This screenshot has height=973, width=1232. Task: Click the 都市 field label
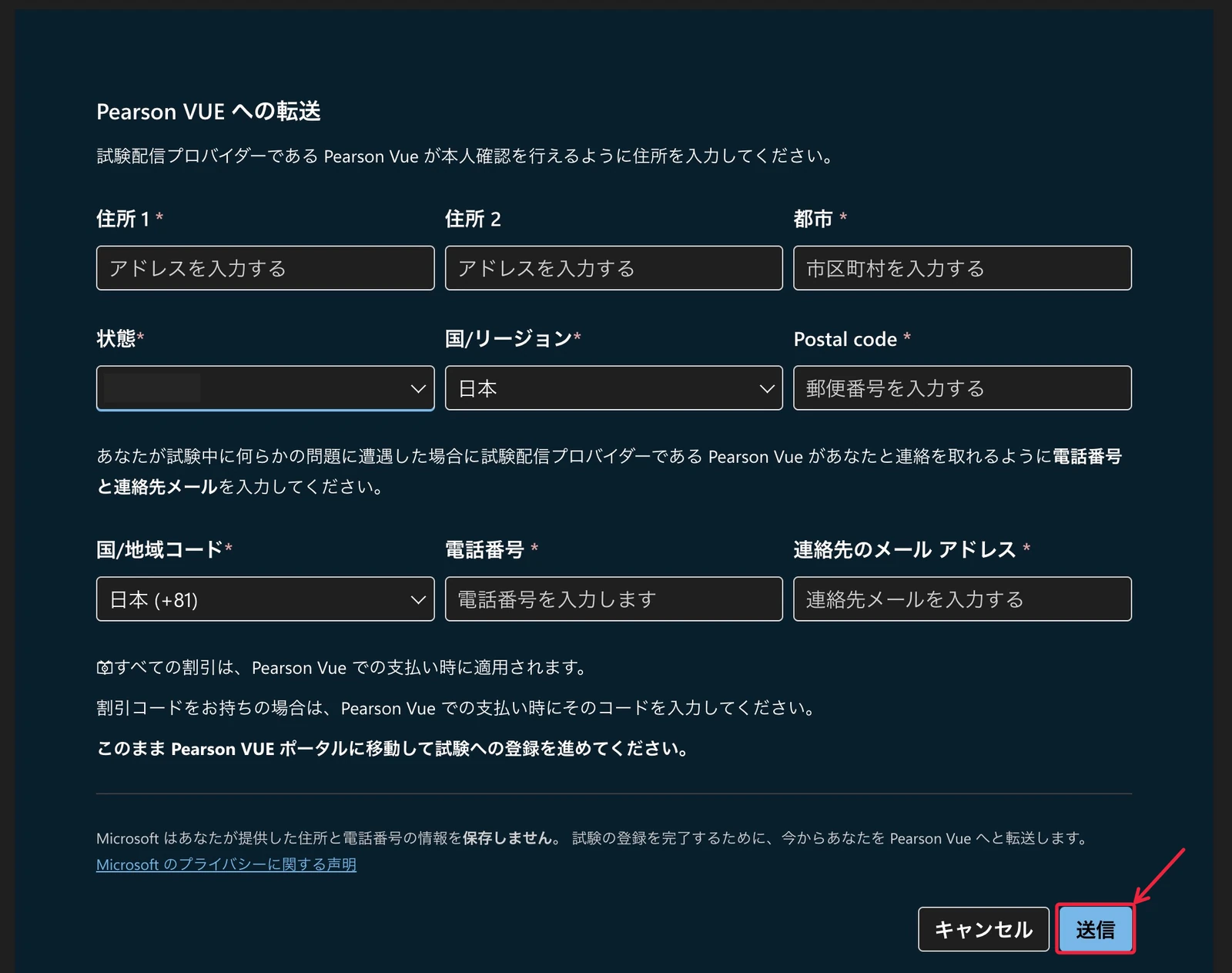coord(813,219)
